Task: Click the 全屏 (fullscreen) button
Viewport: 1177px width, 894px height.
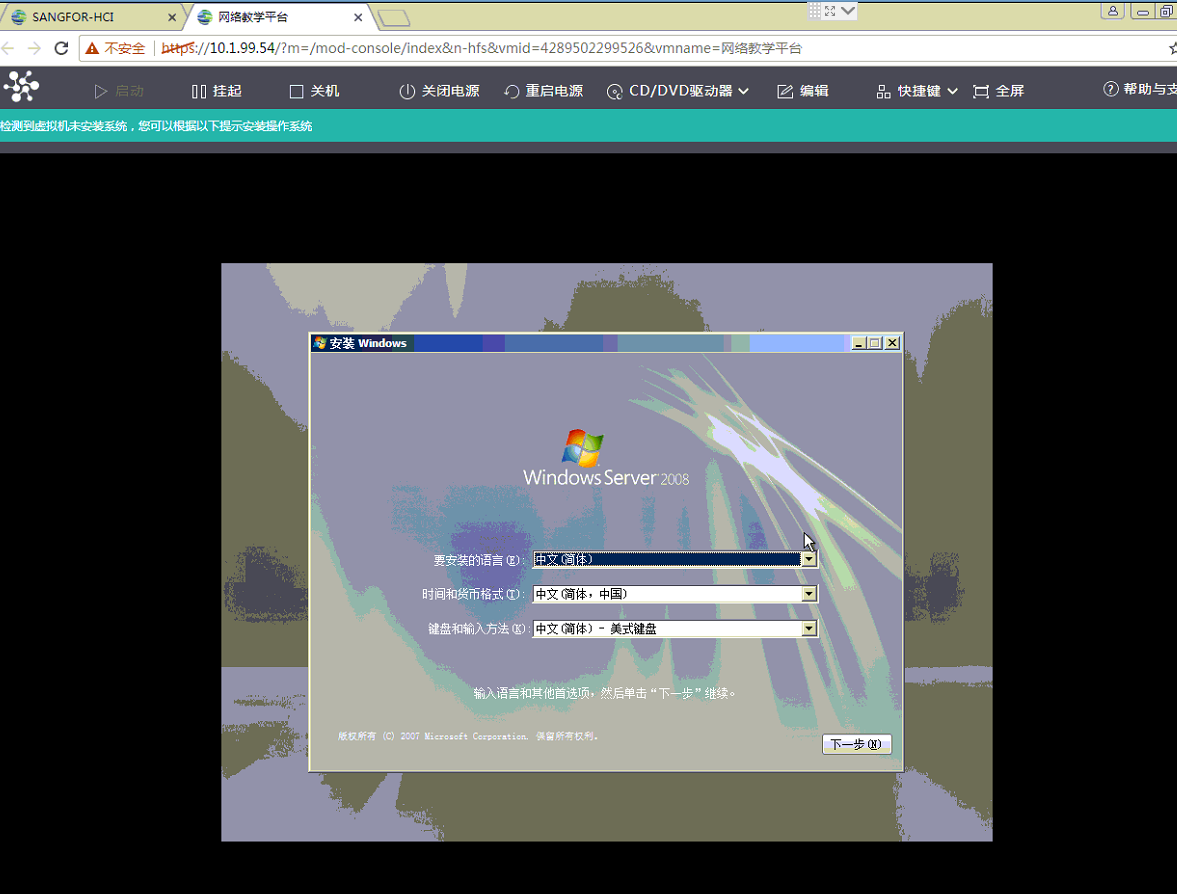Action: 998,91
